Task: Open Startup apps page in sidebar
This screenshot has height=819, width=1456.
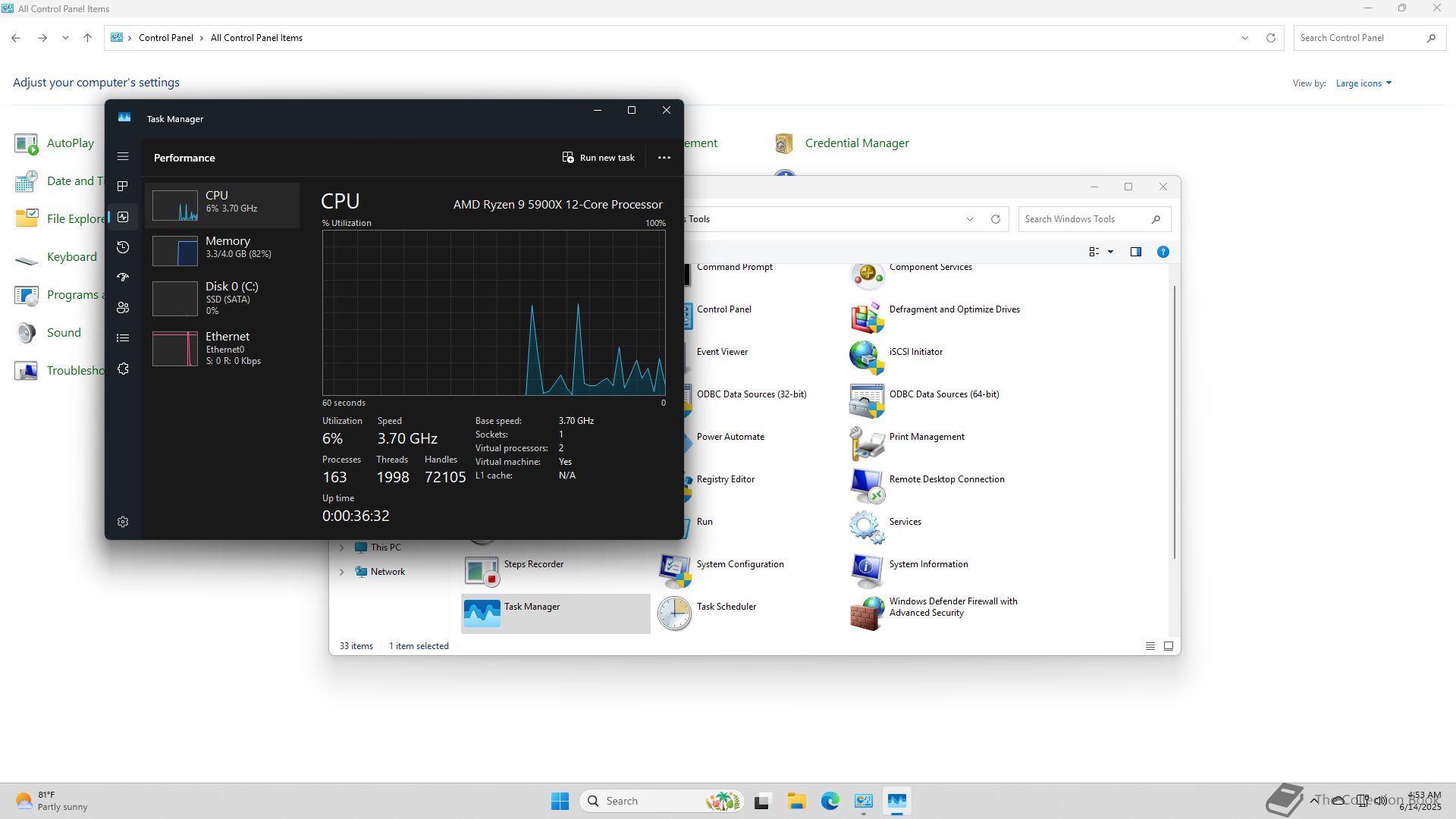Action: [x=123, y=278]
